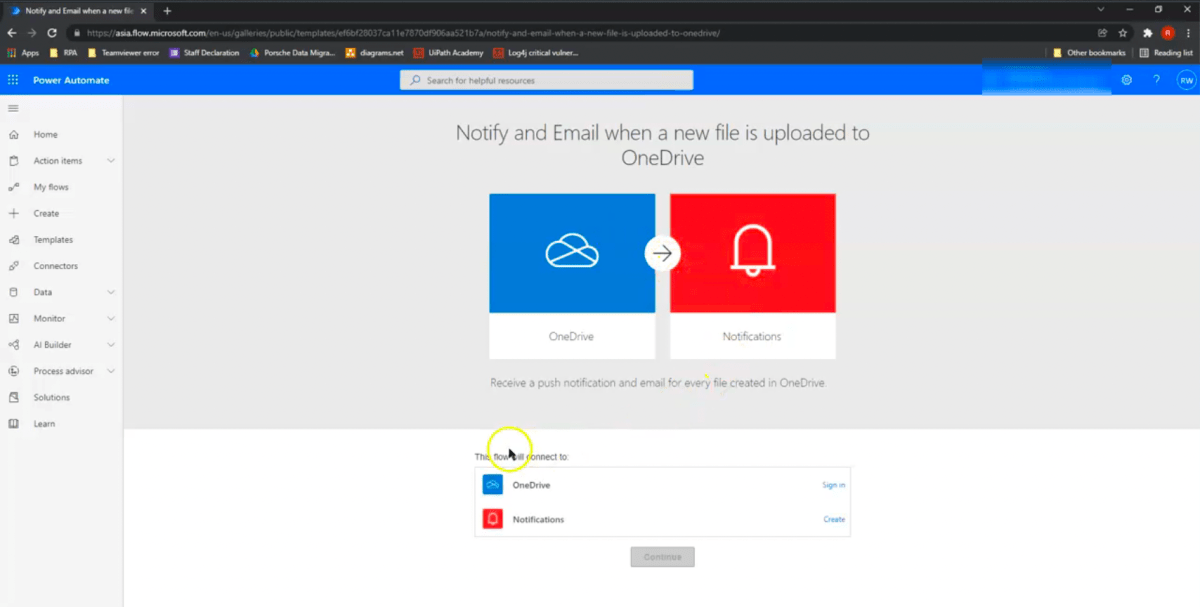Click the small OneDrive connection icon
Screen dimensions: 1200x607
tap(493, 485)
